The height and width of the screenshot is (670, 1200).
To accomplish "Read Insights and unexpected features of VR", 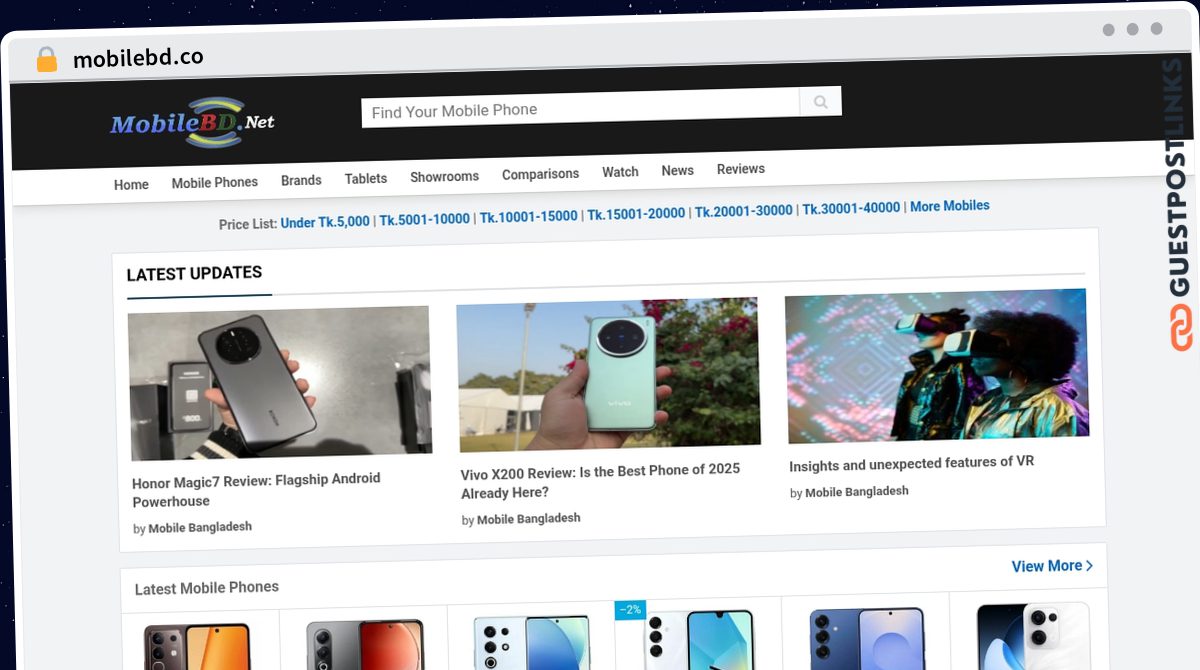I will (911, 463).
